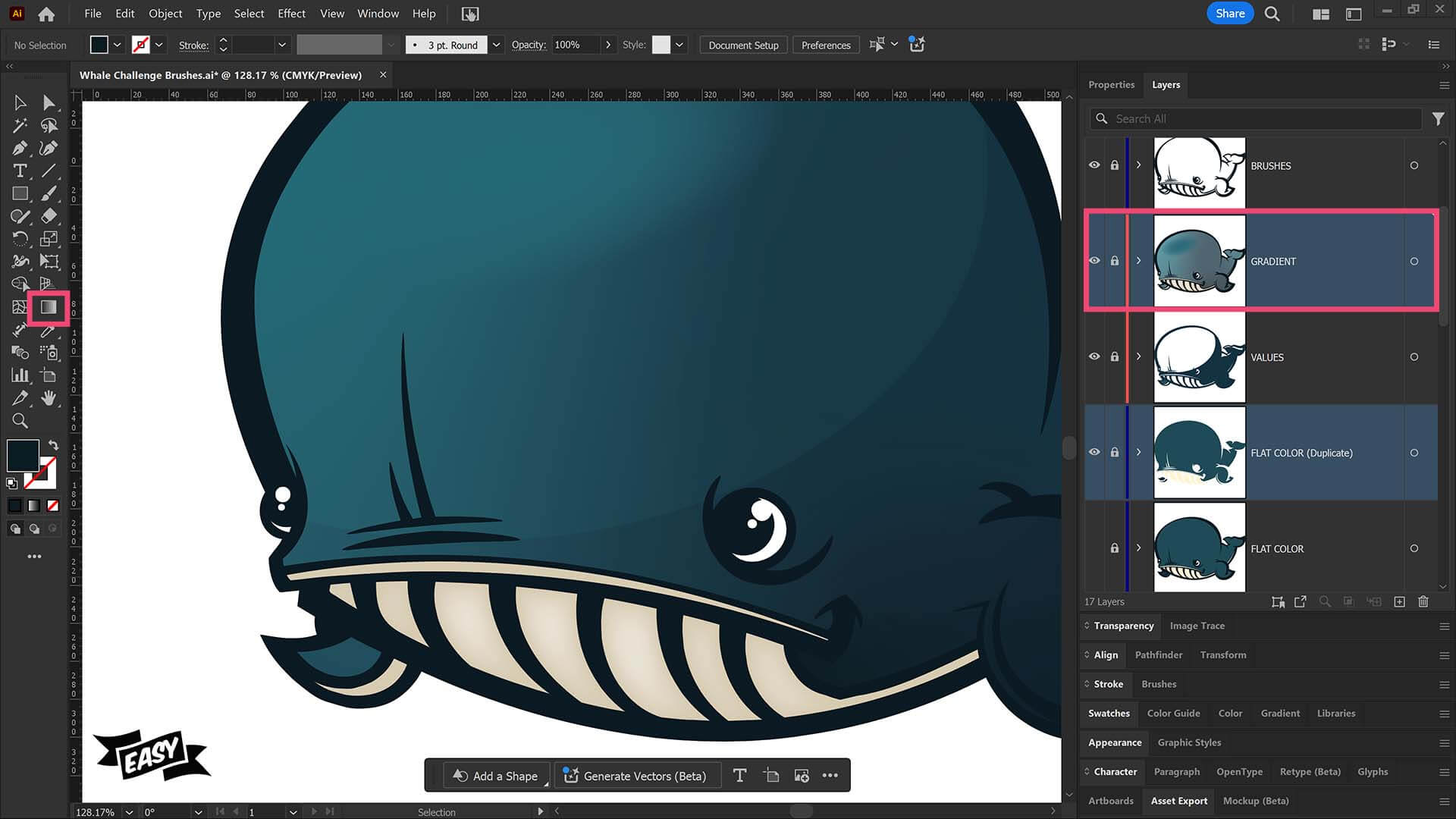Viewport: 1456px width, 819px height.
Task: Hide the FLAT COLOR (Duplicate) layer
Action: point(1094,452)
